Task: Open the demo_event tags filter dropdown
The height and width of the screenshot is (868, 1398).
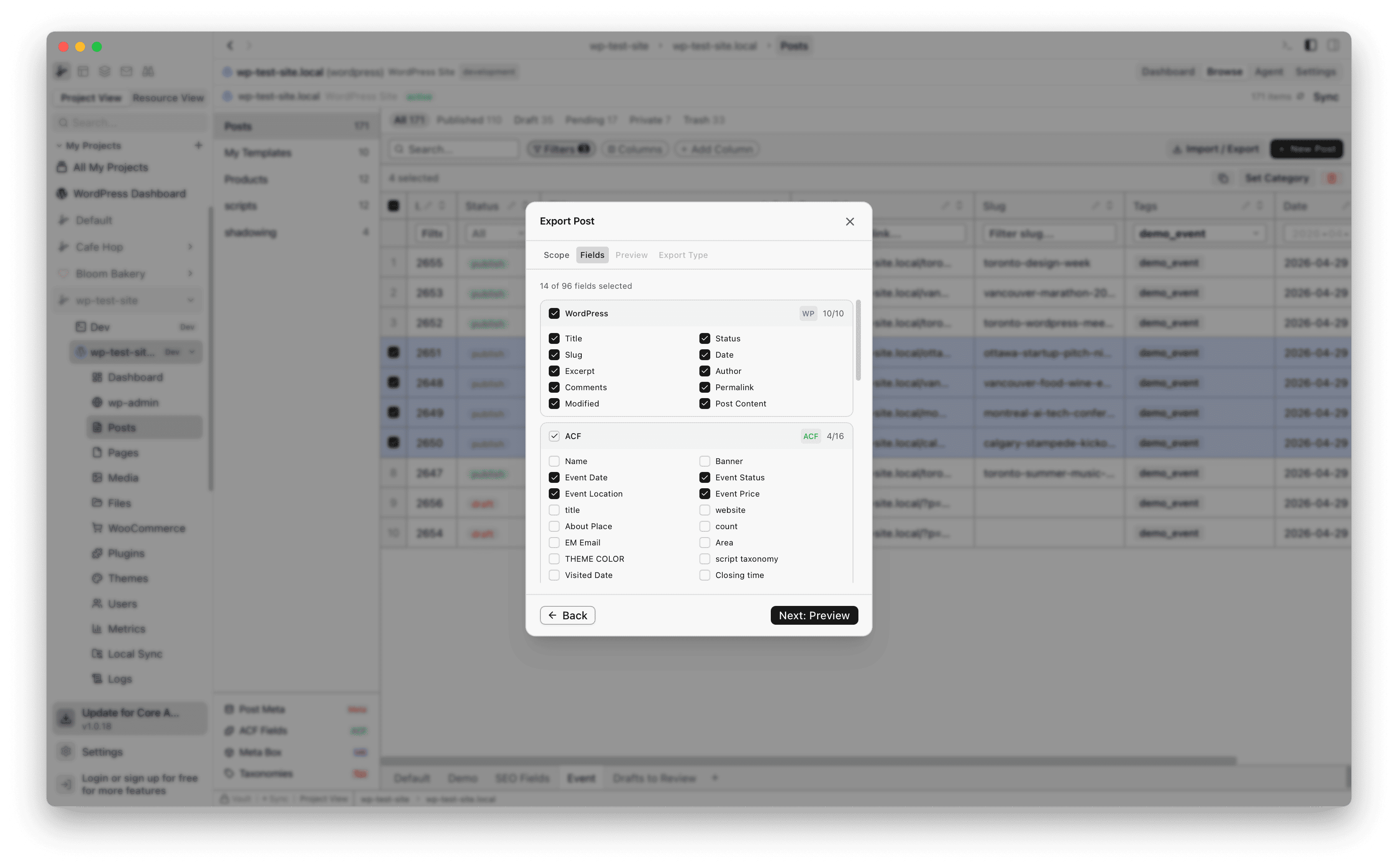Action: [1199, 234]
